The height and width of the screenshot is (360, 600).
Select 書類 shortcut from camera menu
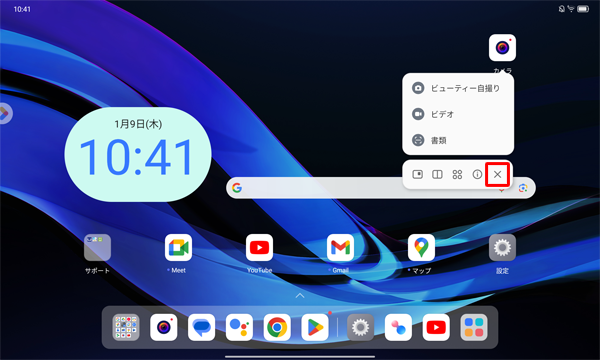click(x=458, y=140)
